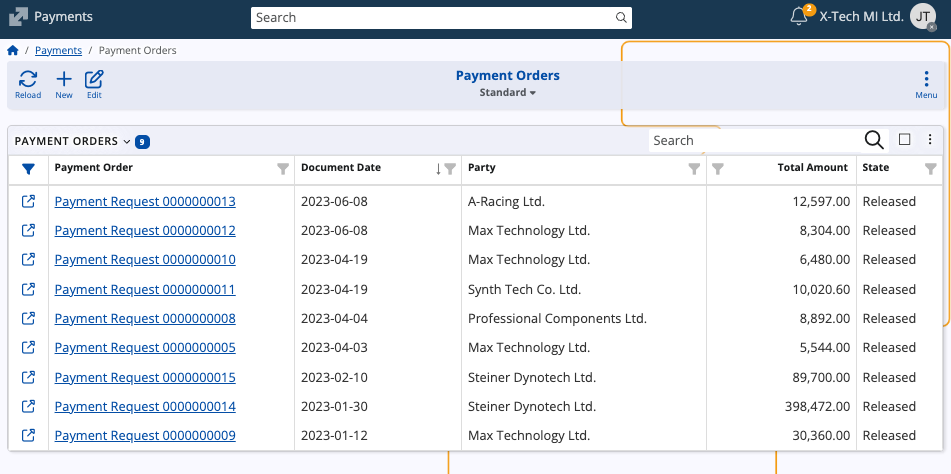Click the Reload icon in toolbar
Image resolution: width=951 pixels, height=474 pixels.
click(28, 84)
